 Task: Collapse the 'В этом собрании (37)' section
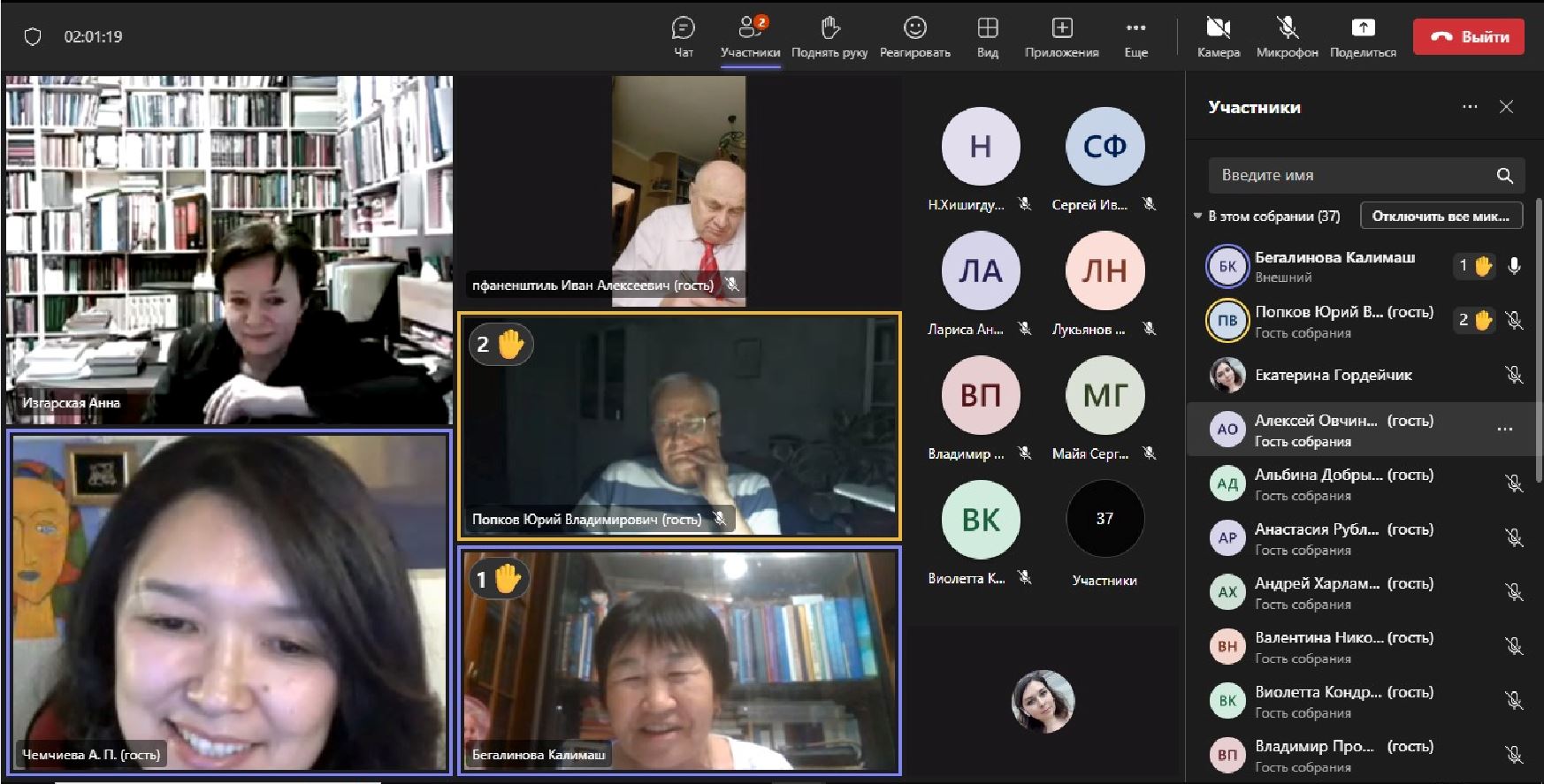pyautogui.click(x=1197, y=216)
